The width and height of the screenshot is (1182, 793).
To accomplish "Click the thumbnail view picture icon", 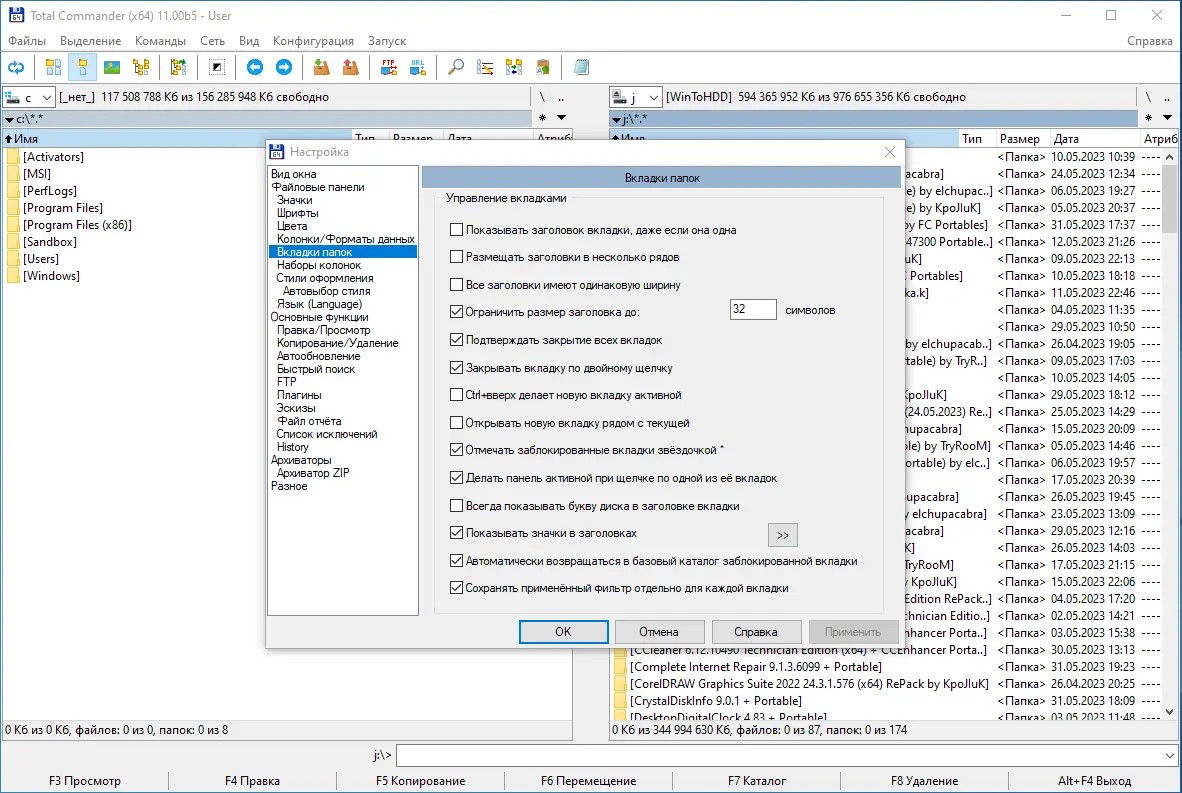I will tap(112, 68).
